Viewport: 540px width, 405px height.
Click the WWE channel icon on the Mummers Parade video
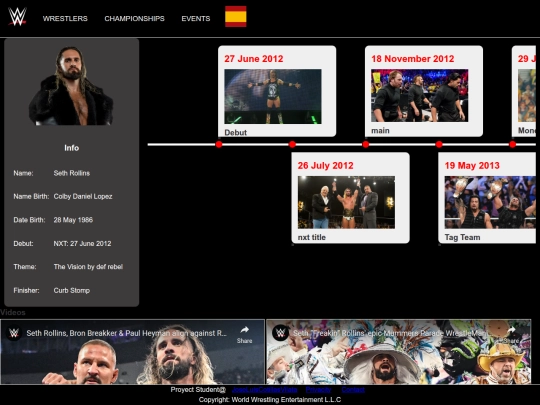280,333
